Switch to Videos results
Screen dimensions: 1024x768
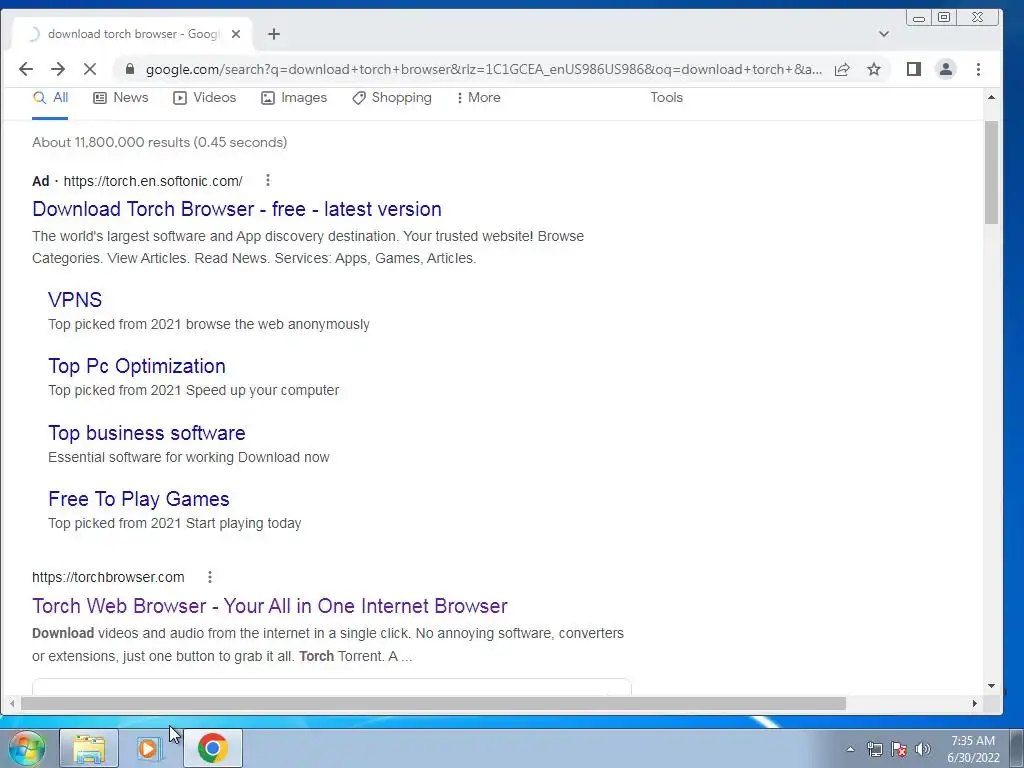pyautogui.click(x=204, y=98)
